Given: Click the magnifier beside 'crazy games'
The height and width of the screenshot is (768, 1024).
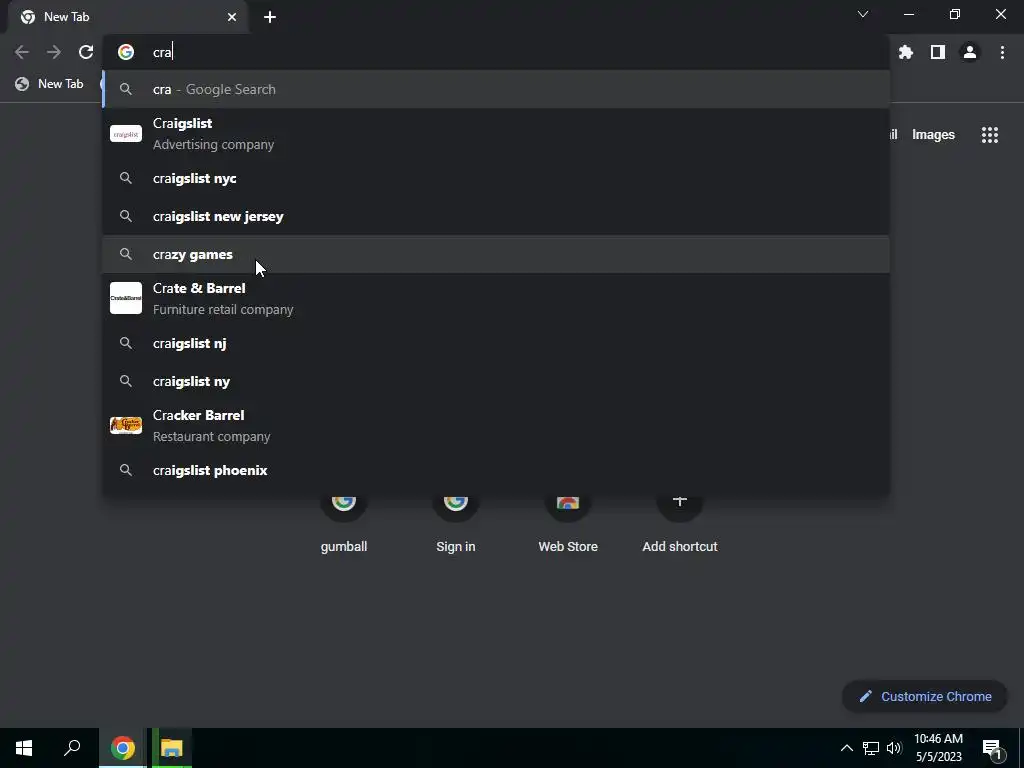Looking at the screenshot, I should click(x=126, y=254).
